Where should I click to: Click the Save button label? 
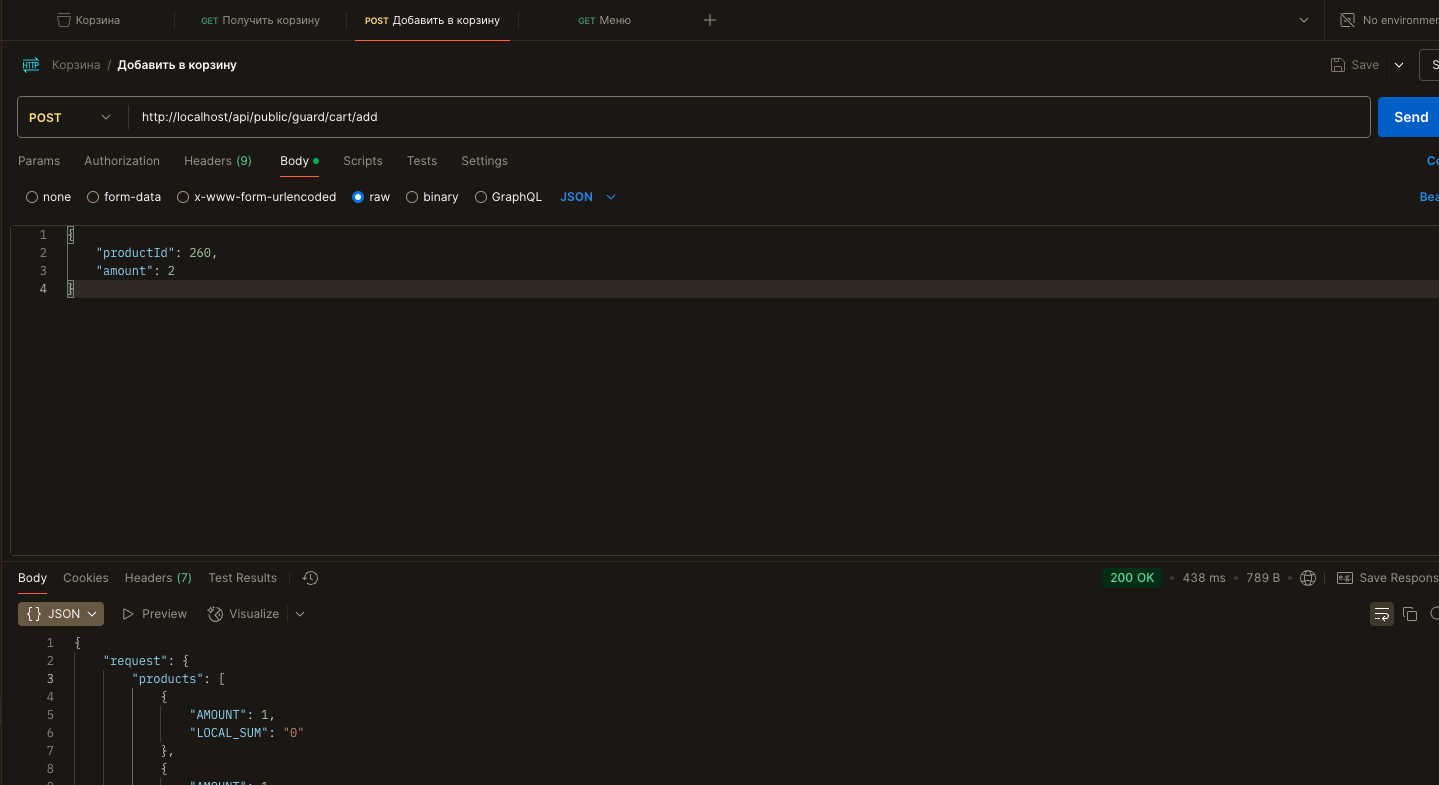1365,65
